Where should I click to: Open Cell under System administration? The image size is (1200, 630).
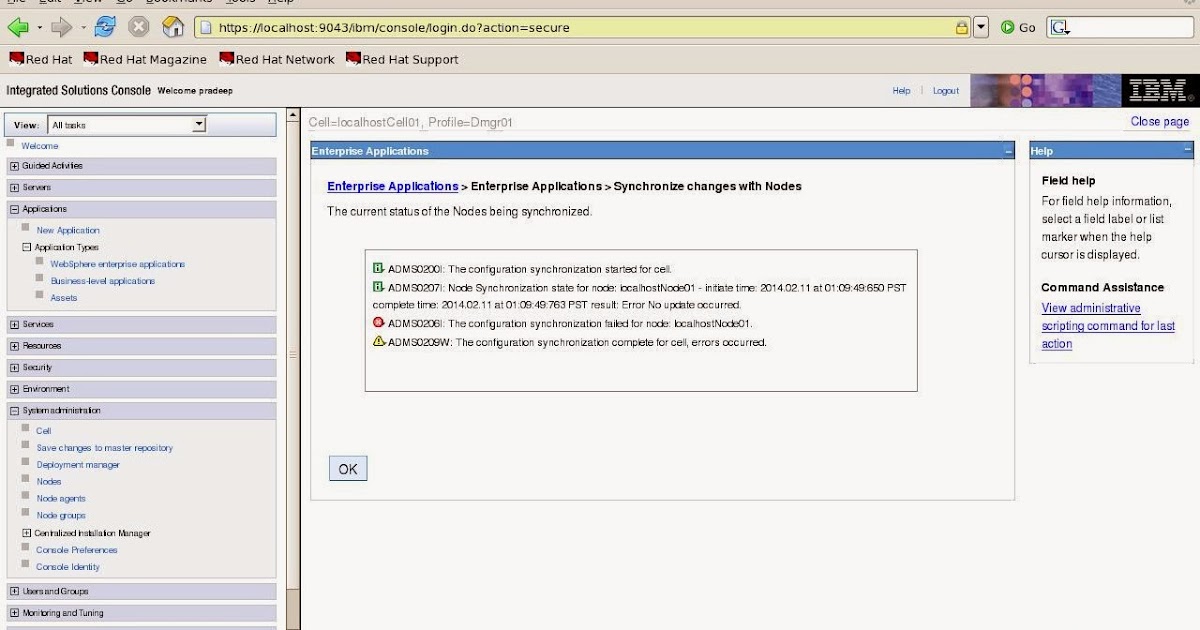point(43,431)
